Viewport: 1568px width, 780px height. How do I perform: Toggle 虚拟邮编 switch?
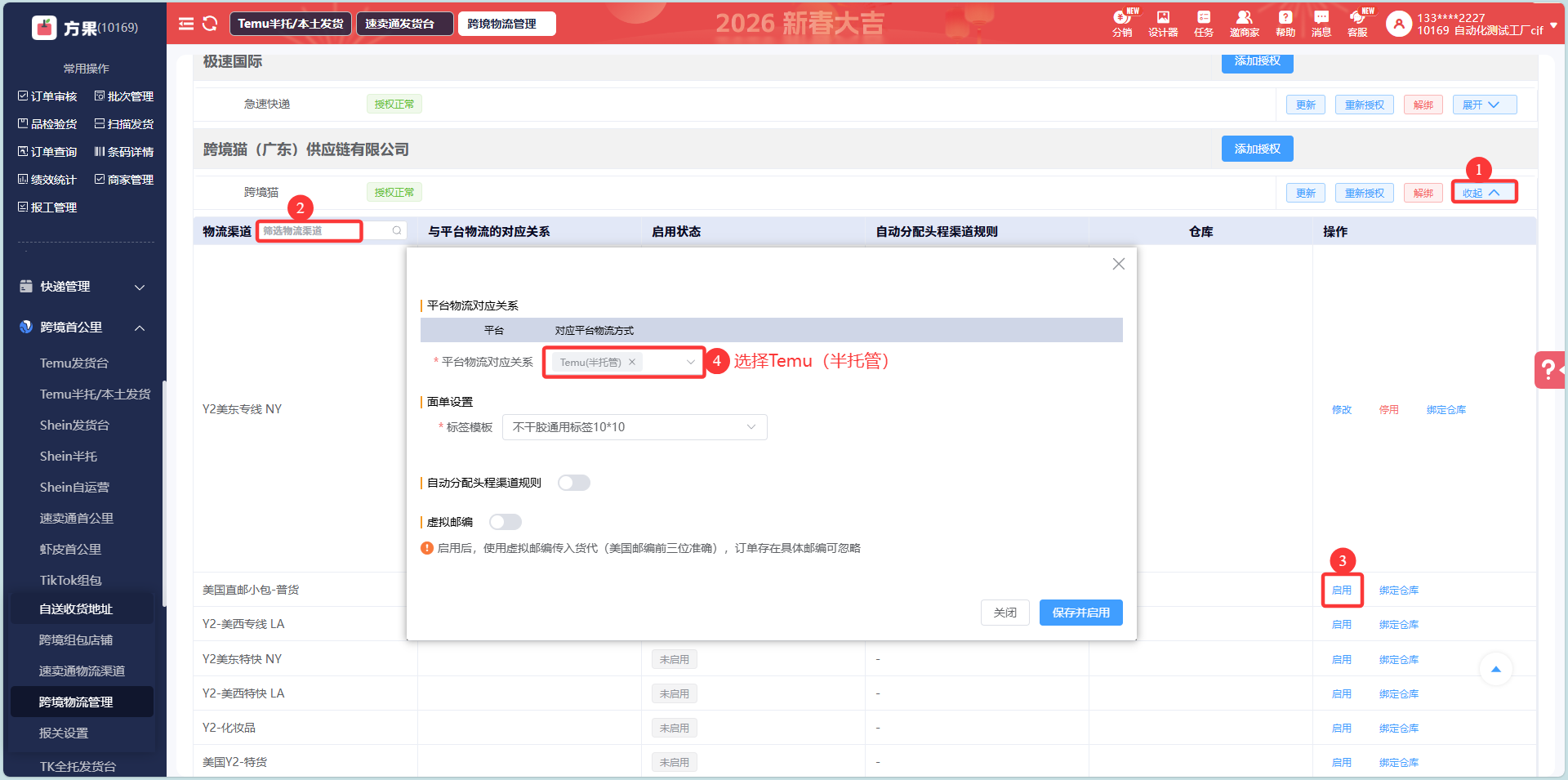[506, 522]
